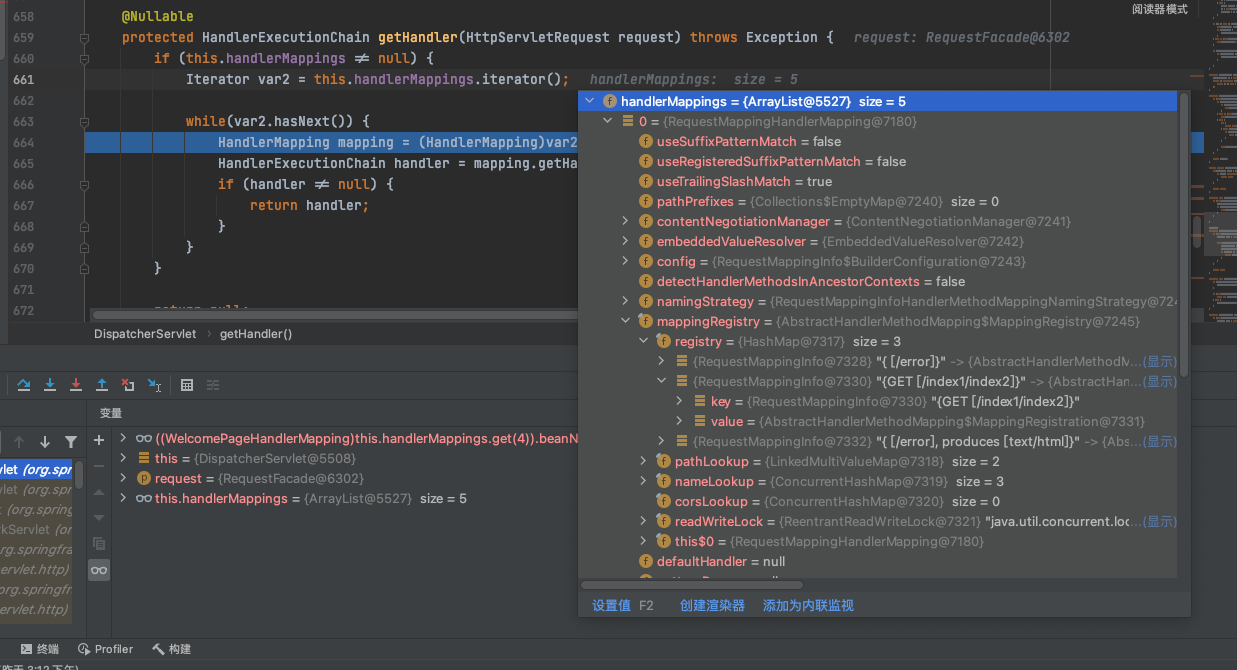
Task: Select the highlighted stack frame row
Action: click(36, 469)
